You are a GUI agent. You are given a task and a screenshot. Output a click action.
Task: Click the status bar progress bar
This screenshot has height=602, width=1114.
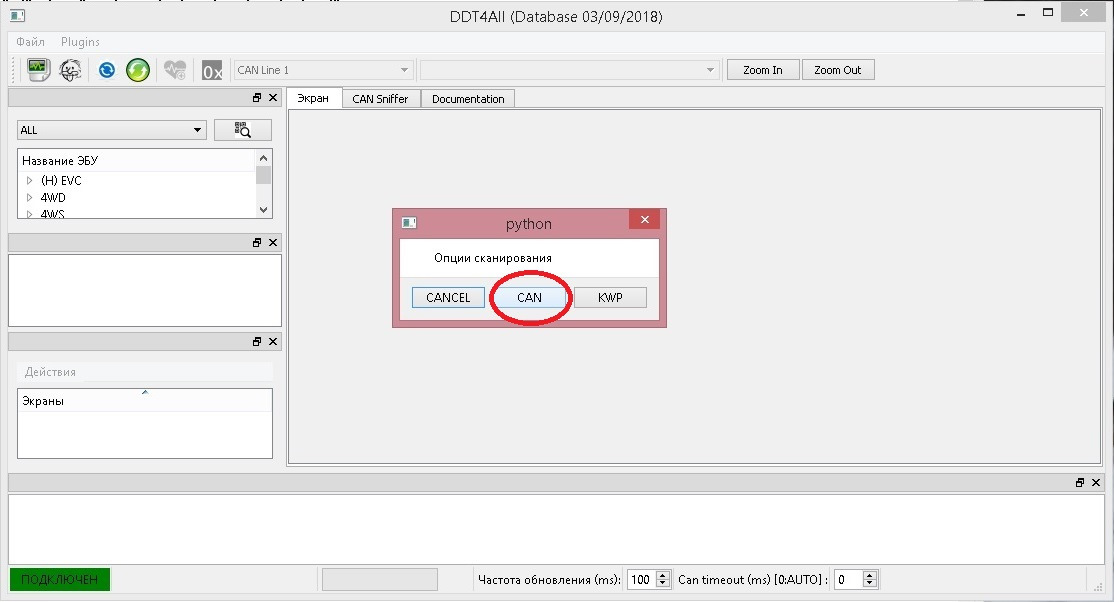(379, 579)
